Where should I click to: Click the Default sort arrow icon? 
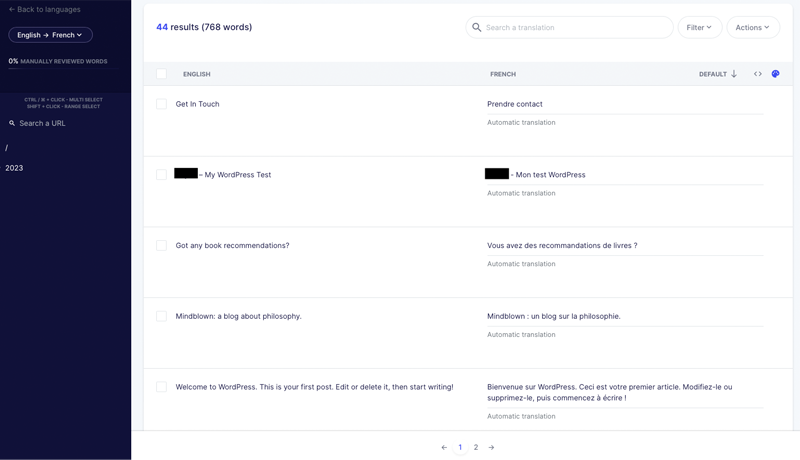pyautogui.click(x=734, y=74)
